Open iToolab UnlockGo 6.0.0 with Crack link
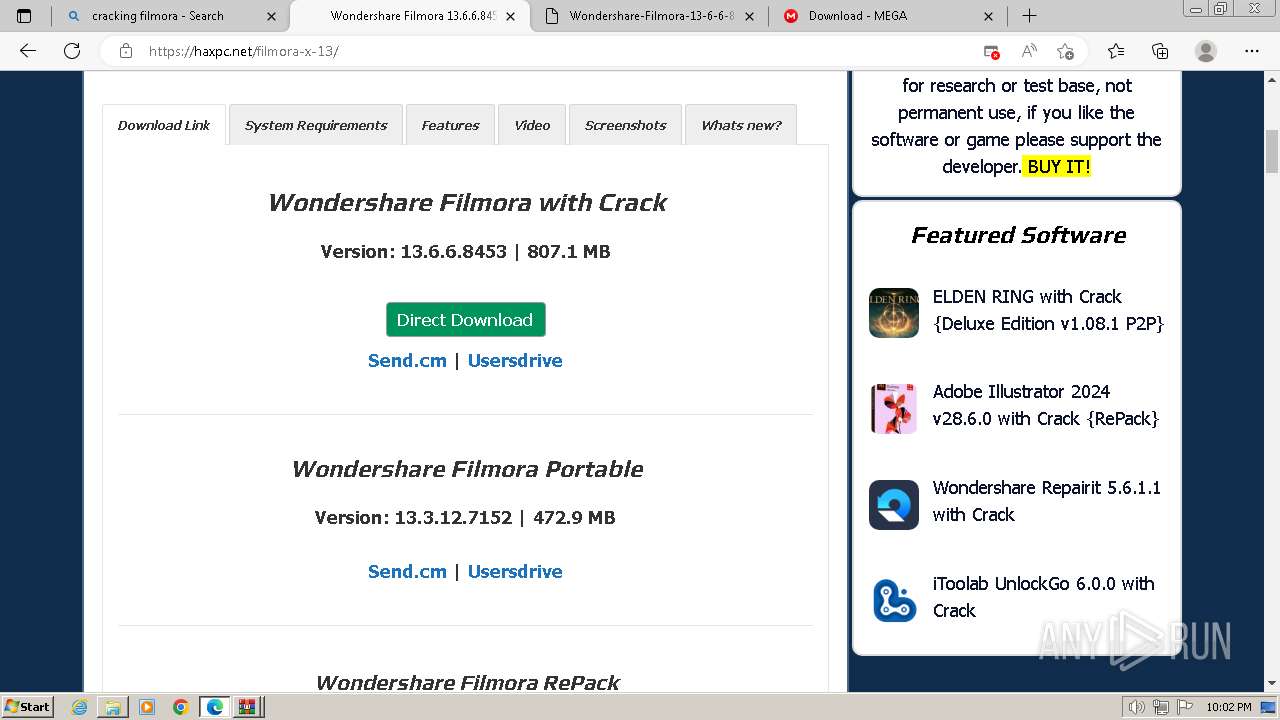The image size is (1280, 720). click(x=1043, y=597)
